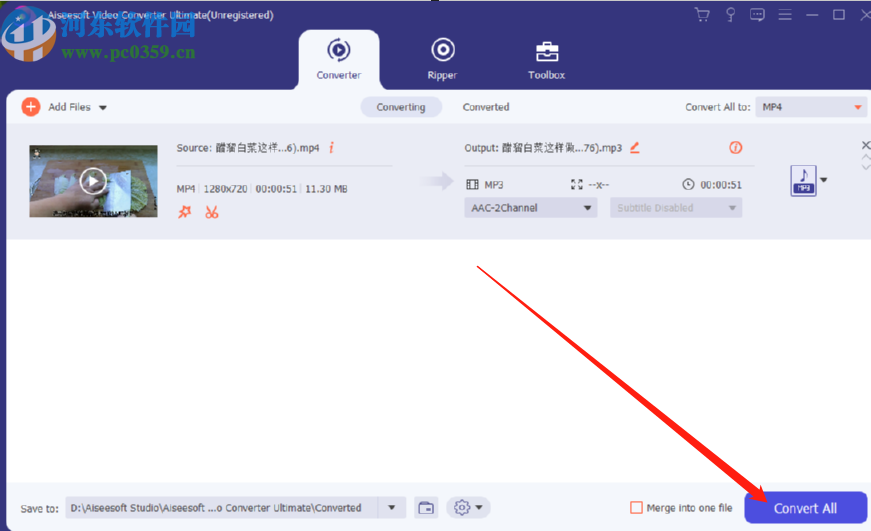Open the Subtitle Disabled dropdown

click(x=676, y=208)
